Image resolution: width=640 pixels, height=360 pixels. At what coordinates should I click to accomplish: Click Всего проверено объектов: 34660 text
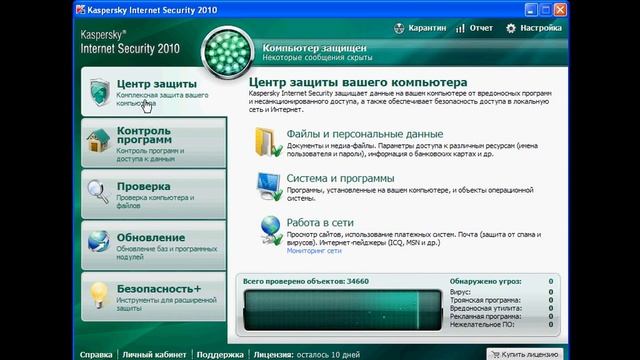click(305, 281)
